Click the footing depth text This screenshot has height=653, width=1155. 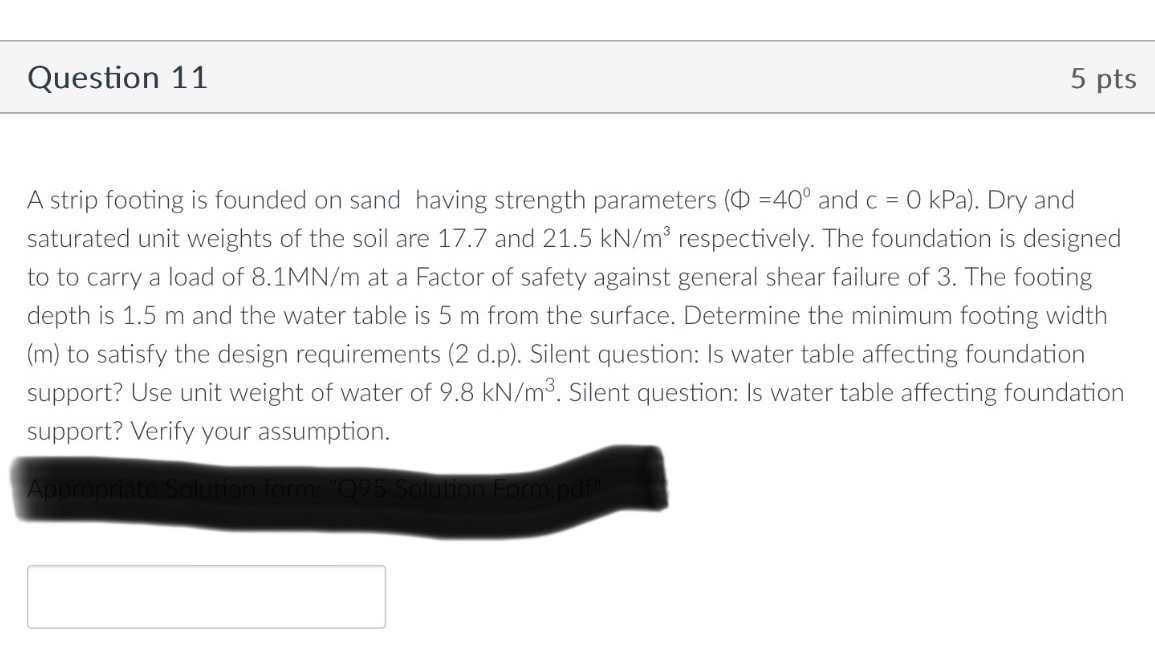(110, 315)
